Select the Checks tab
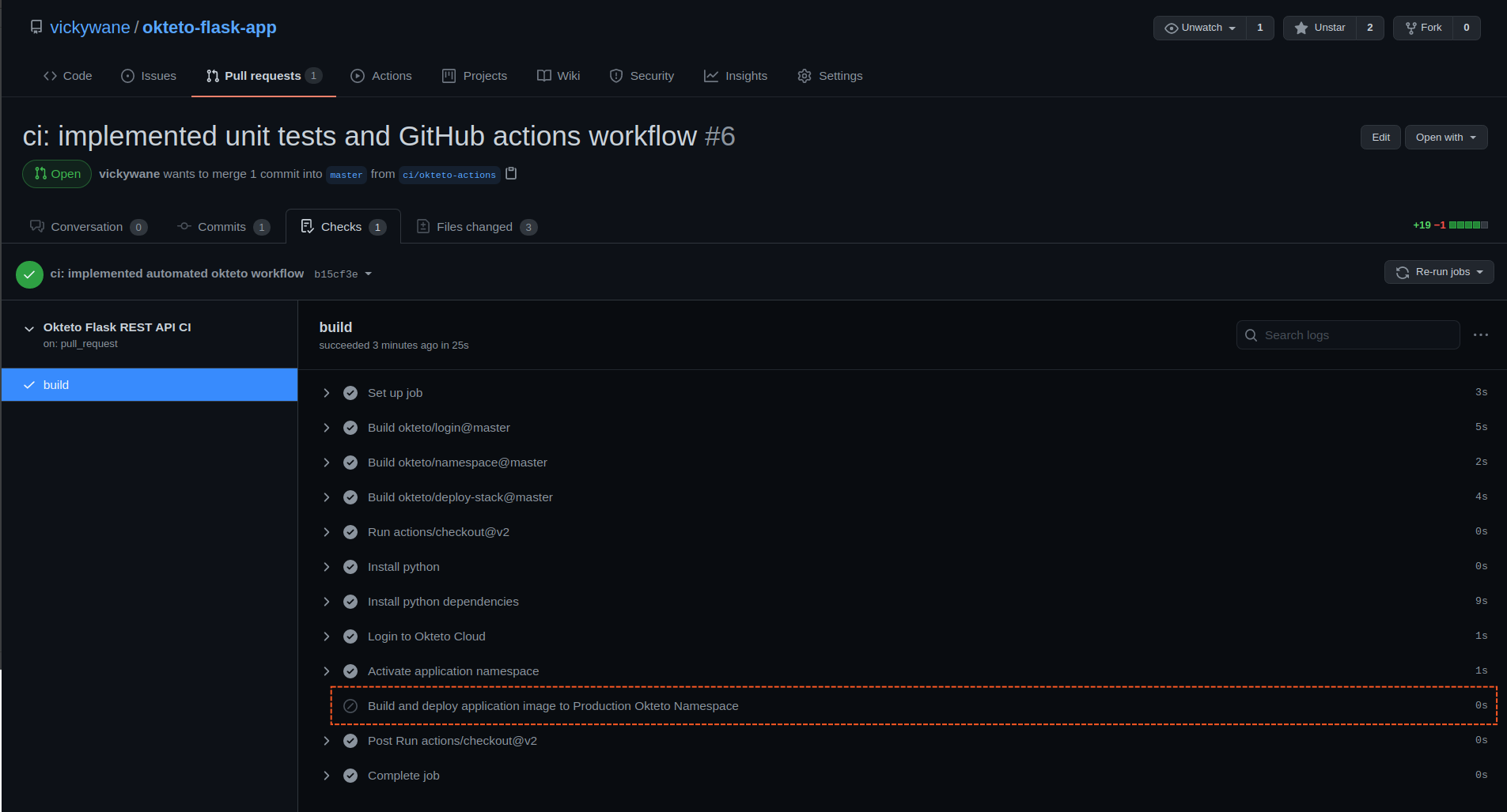The width and height of the screenshot is (1507, 812). (x=343, y=227)
